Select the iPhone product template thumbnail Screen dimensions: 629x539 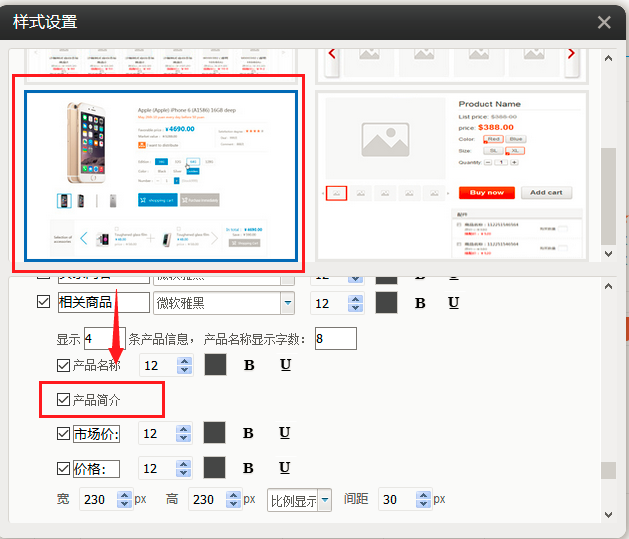tap(160, 177)
